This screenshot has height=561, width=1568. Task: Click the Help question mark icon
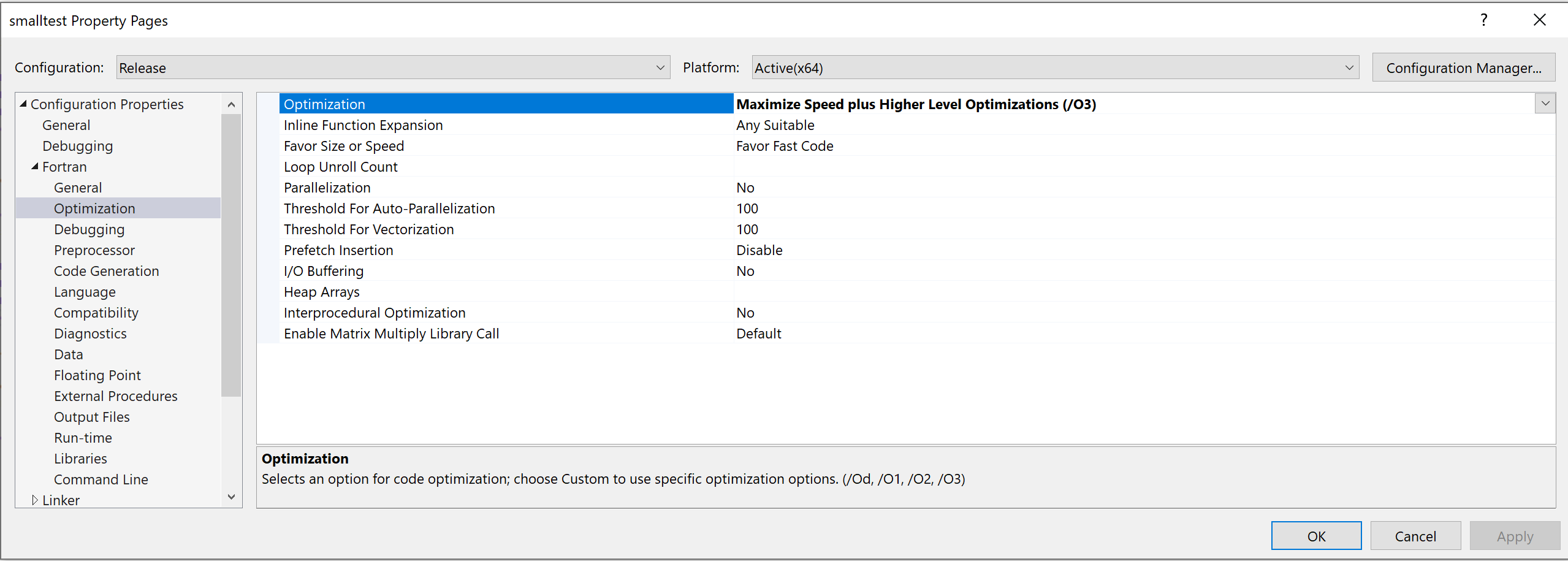(x=1483, y=20)
